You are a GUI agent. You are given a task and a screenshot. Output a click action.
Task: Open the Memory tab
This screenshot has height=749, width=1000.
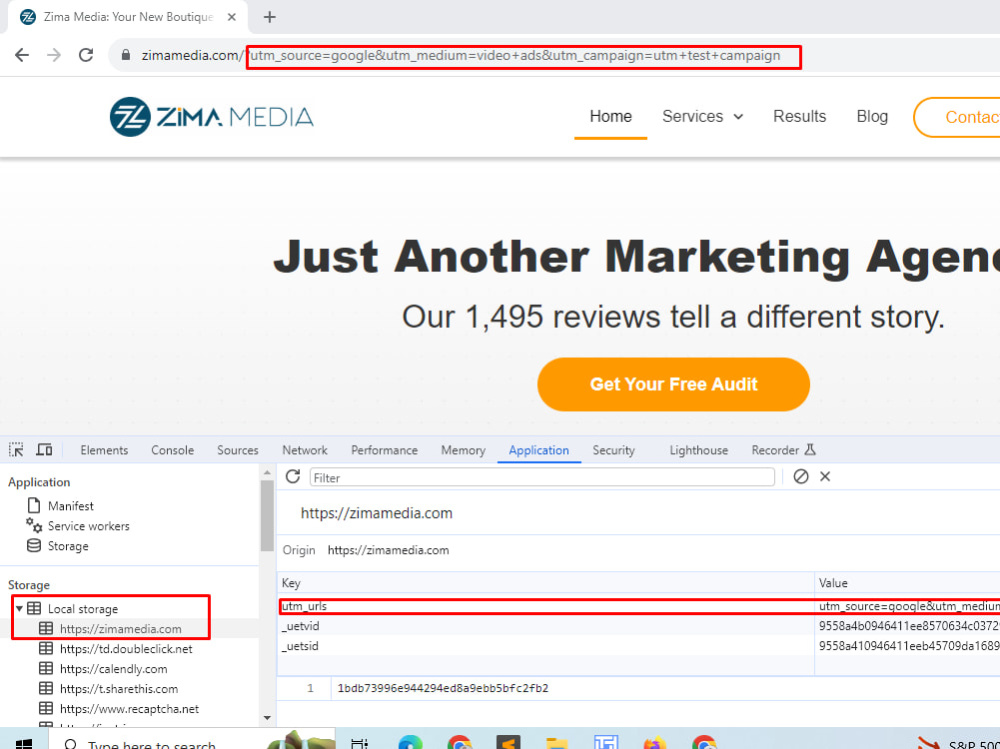463,450
